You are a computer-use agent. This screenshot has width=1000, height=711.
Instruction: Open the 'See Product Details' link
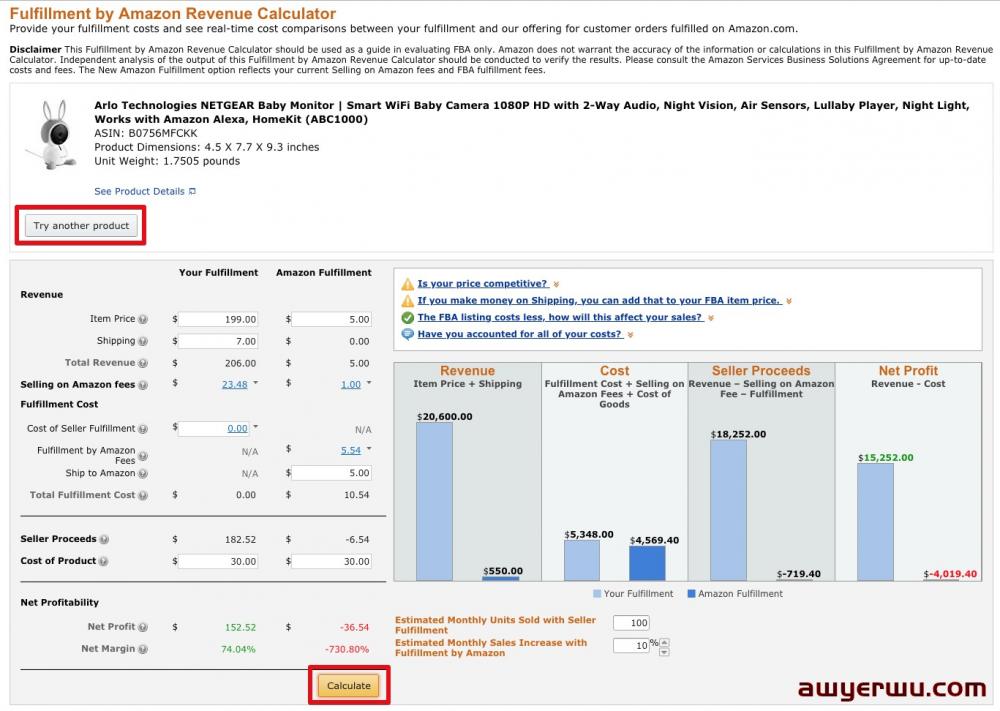pyautogui.click(x=139, y=191)
